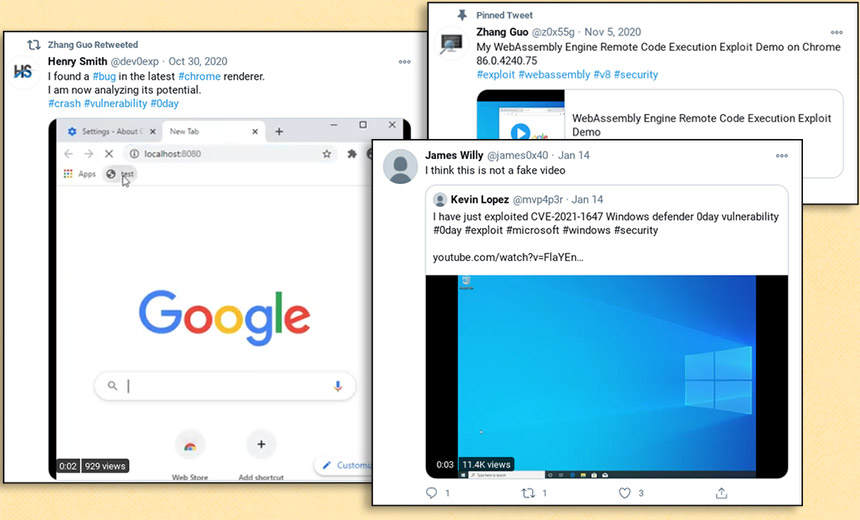860x520 pixels.
Task: Open more options on James Willy's tweet
Action: point(782,156)
